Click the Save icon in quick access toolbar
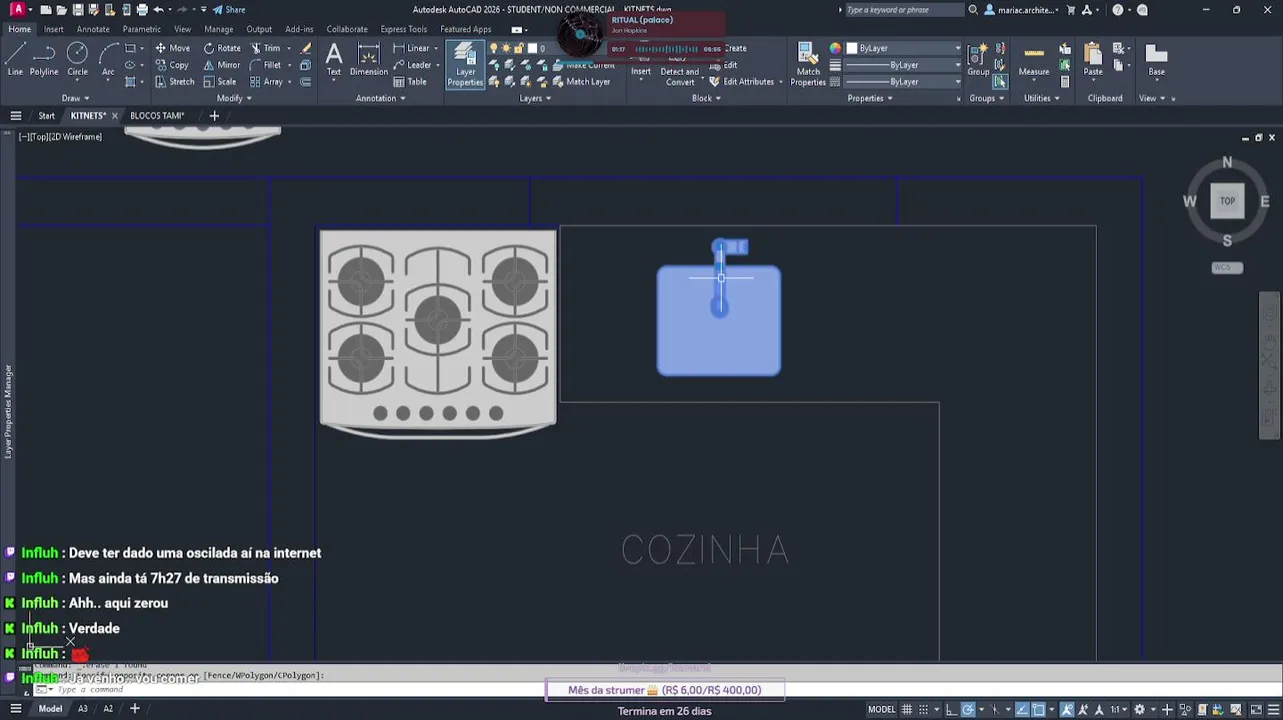This screenshot has height=720, width=1283. [x=77, y=10]
